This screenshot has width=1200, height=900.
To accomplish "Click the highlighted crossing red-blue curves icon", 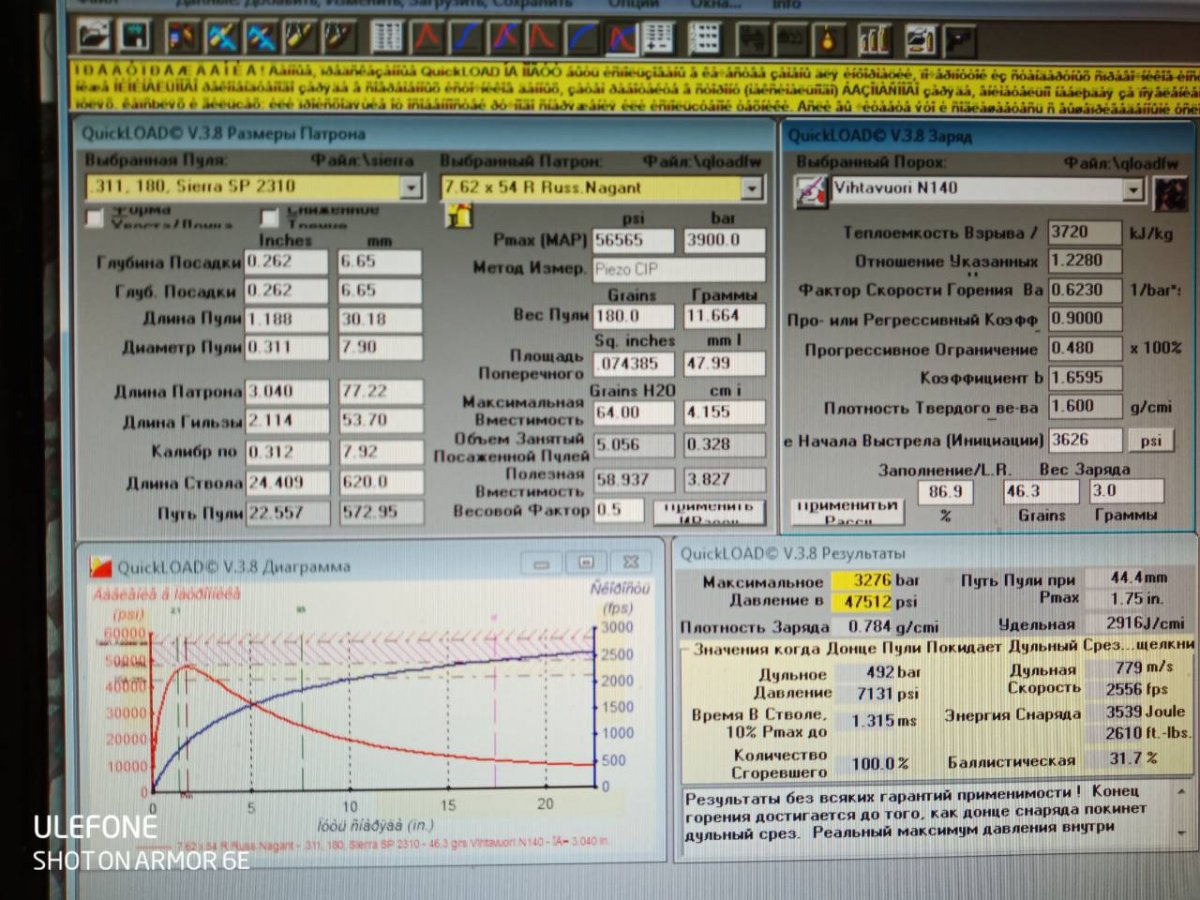I will (x=622, y=38).
